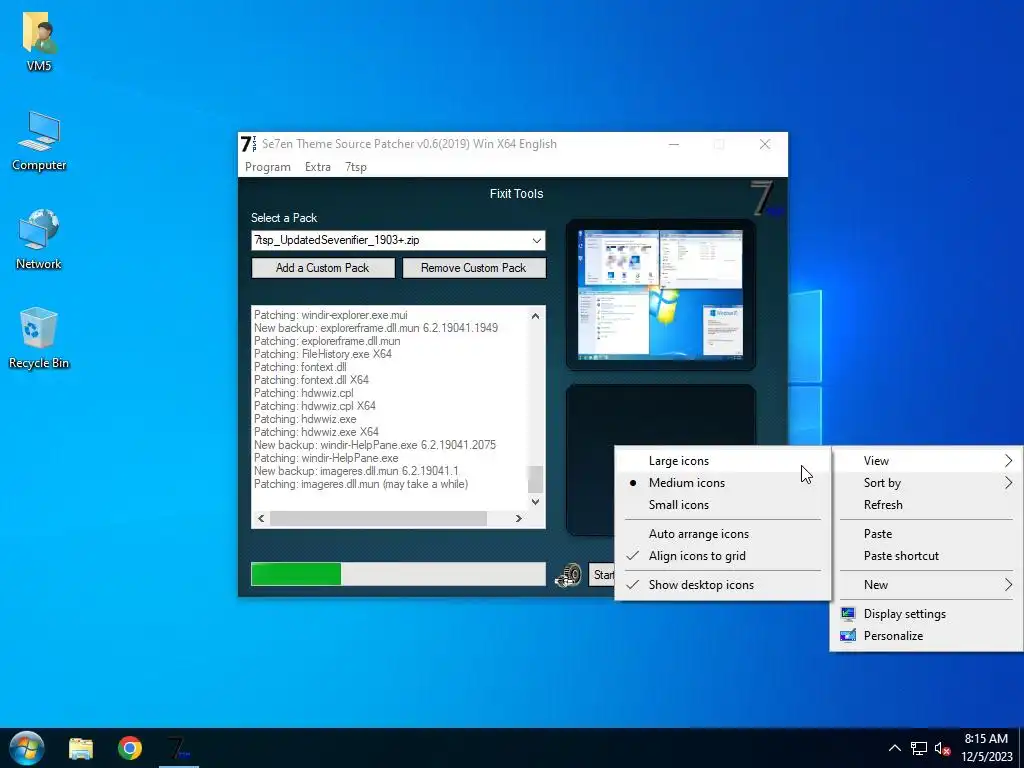Click the 7tsp taskbar icon
This screenshot has height=768, width=1024.
coord(178,748)
